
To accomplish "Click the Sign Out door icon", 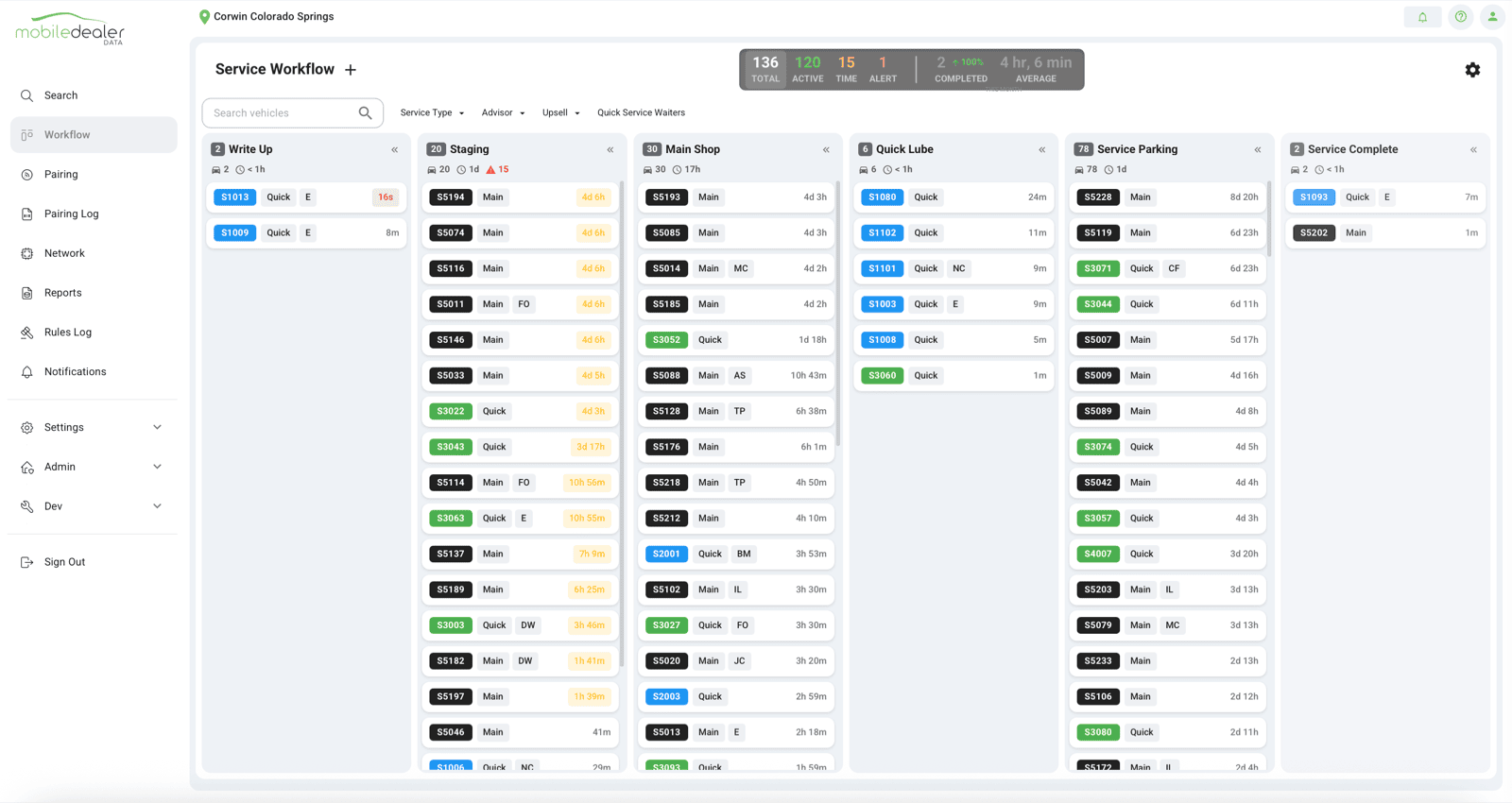I will [27, 562].
